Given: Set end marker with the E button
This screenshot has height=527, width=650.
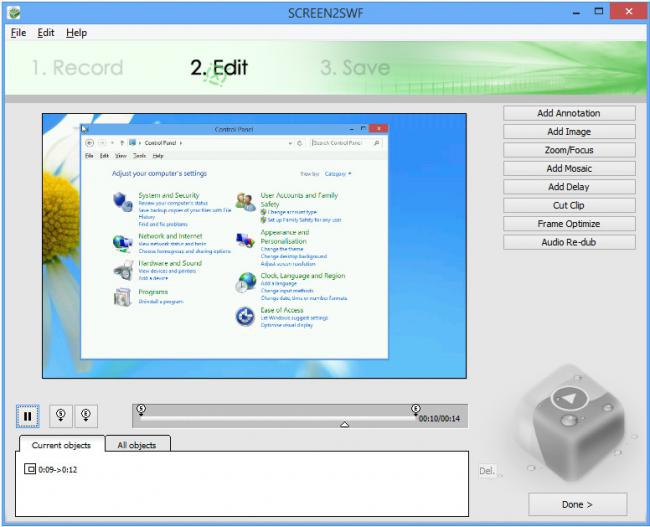Looking at the screenshot, I should point(86,416).
